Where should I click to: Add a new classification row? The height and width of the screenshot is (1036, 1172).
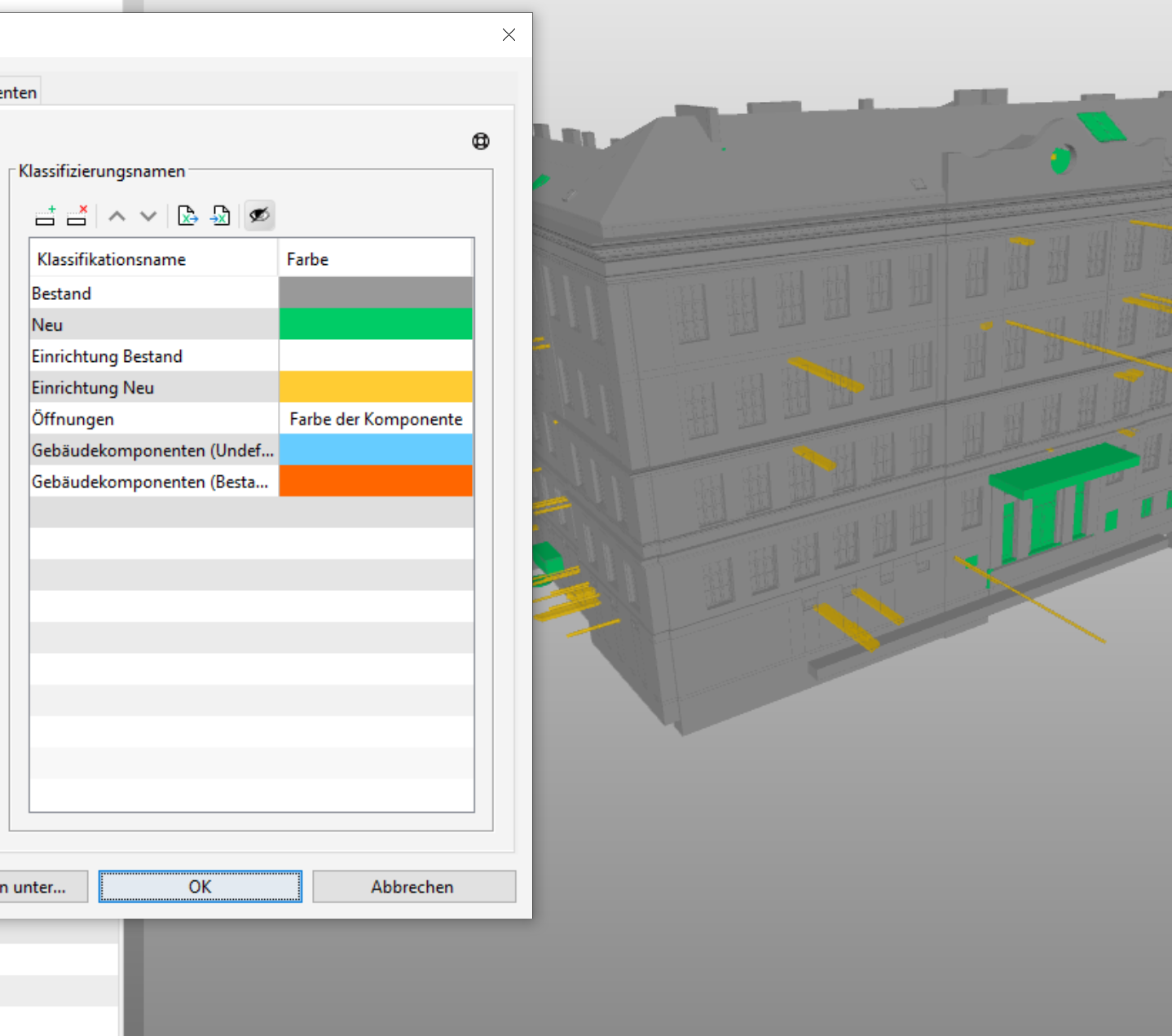(46, 216)
